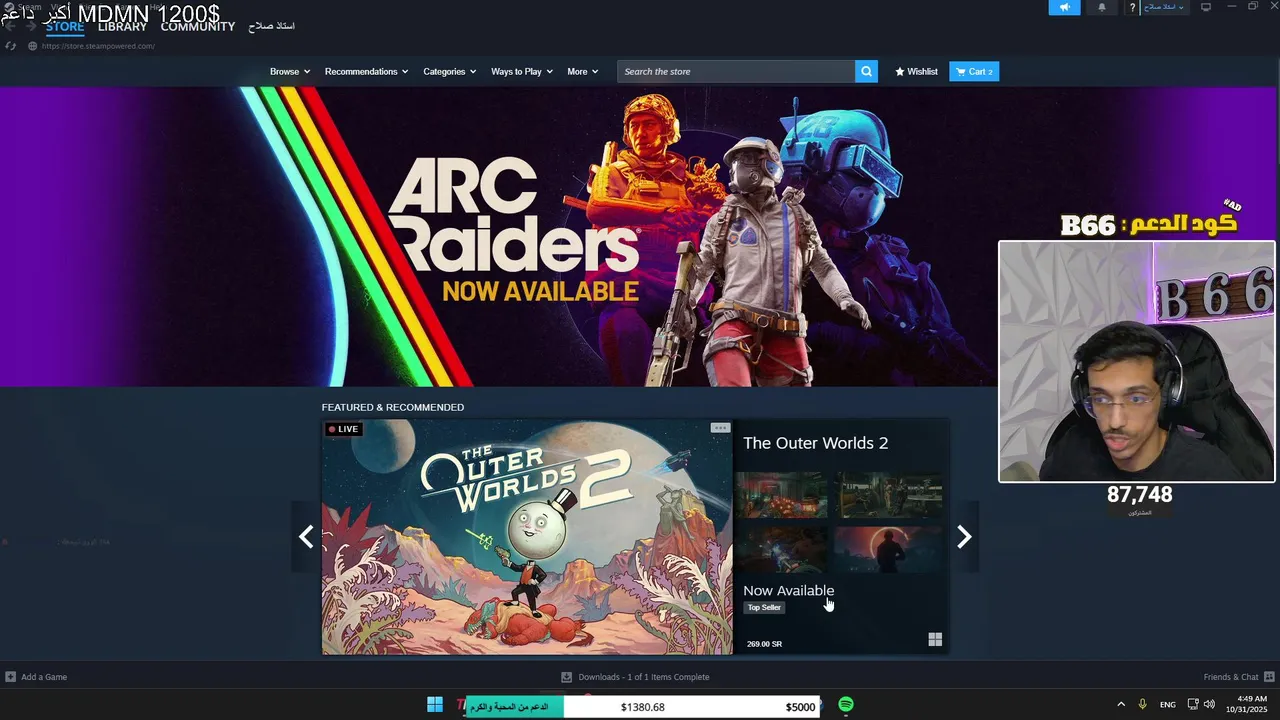Screen dimensions: 1280x720
Task: Expand the Categories menu
Action: (449, 71)
